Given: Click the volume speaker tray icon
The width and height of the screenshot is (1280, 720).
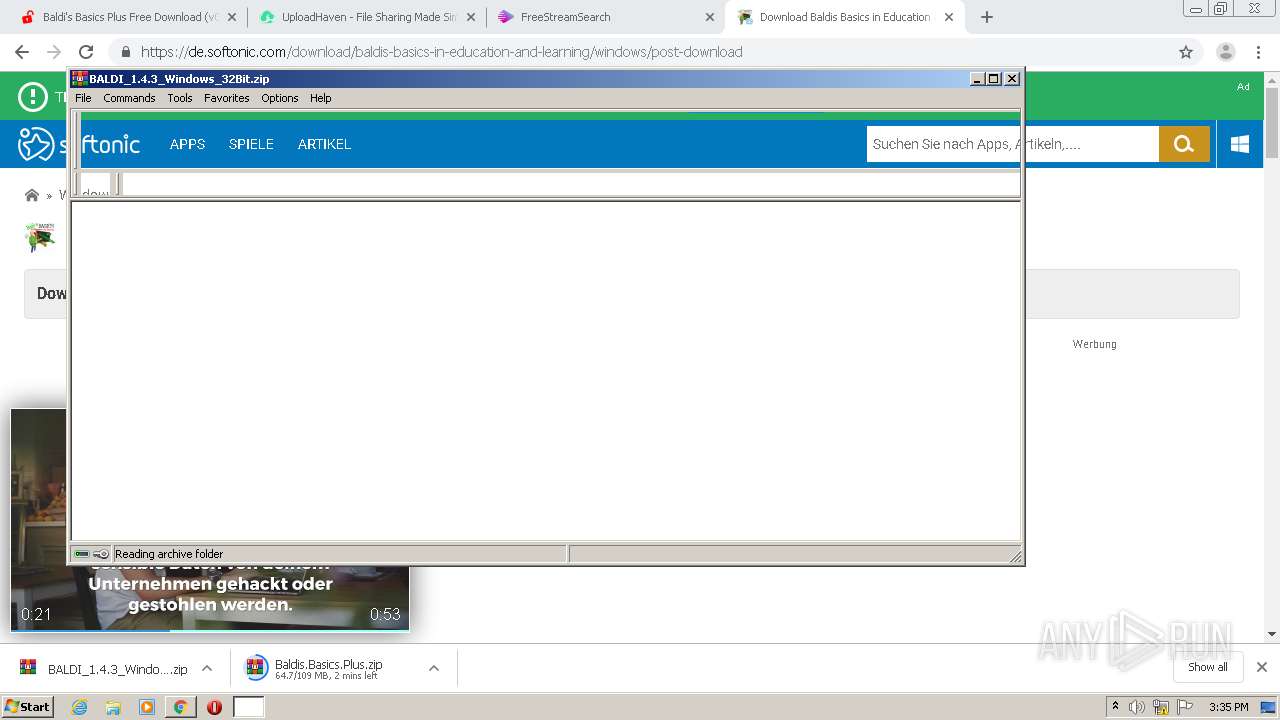Looking at the screenshot, I should click(1137, 707).
